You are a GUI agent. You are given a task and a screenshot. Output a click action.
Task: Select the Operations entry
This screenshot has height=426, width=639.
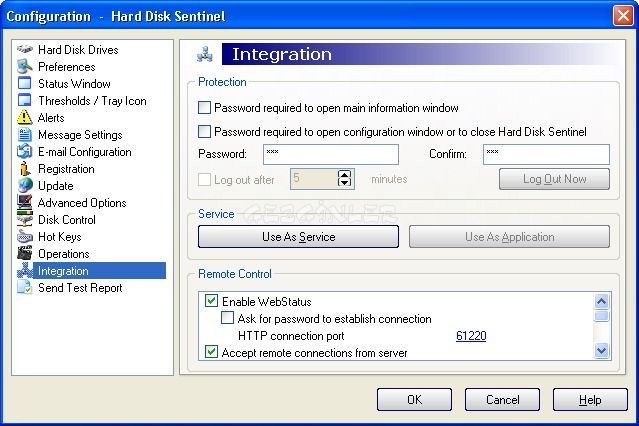pyautogui.click(x=64, y=254)
